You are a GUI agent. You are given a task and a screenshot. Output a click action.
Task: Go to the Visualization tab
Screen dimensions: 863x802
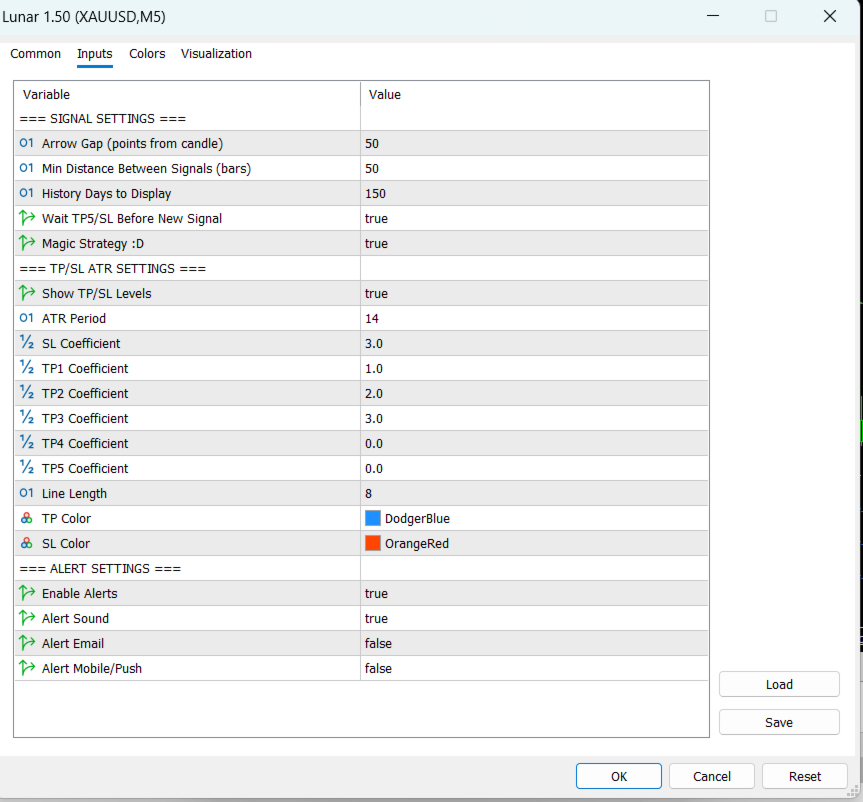(216, 53)
